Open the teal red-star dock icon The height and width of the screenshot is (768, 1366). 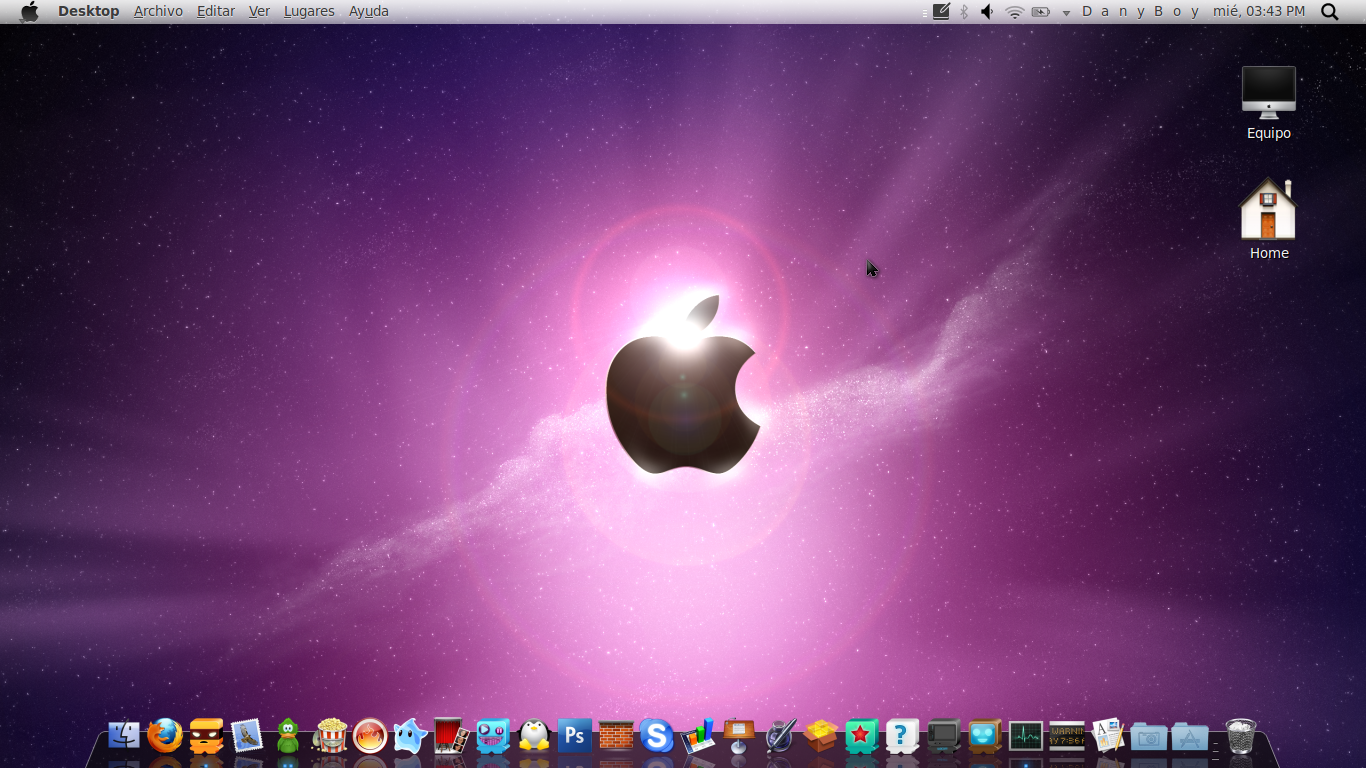[862, 736]
